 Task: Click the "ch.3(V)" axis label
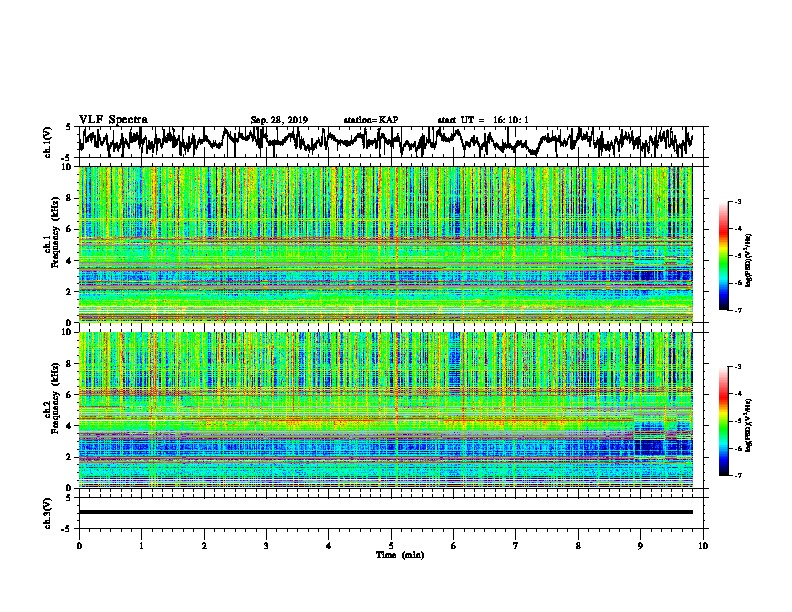(48, 513)
